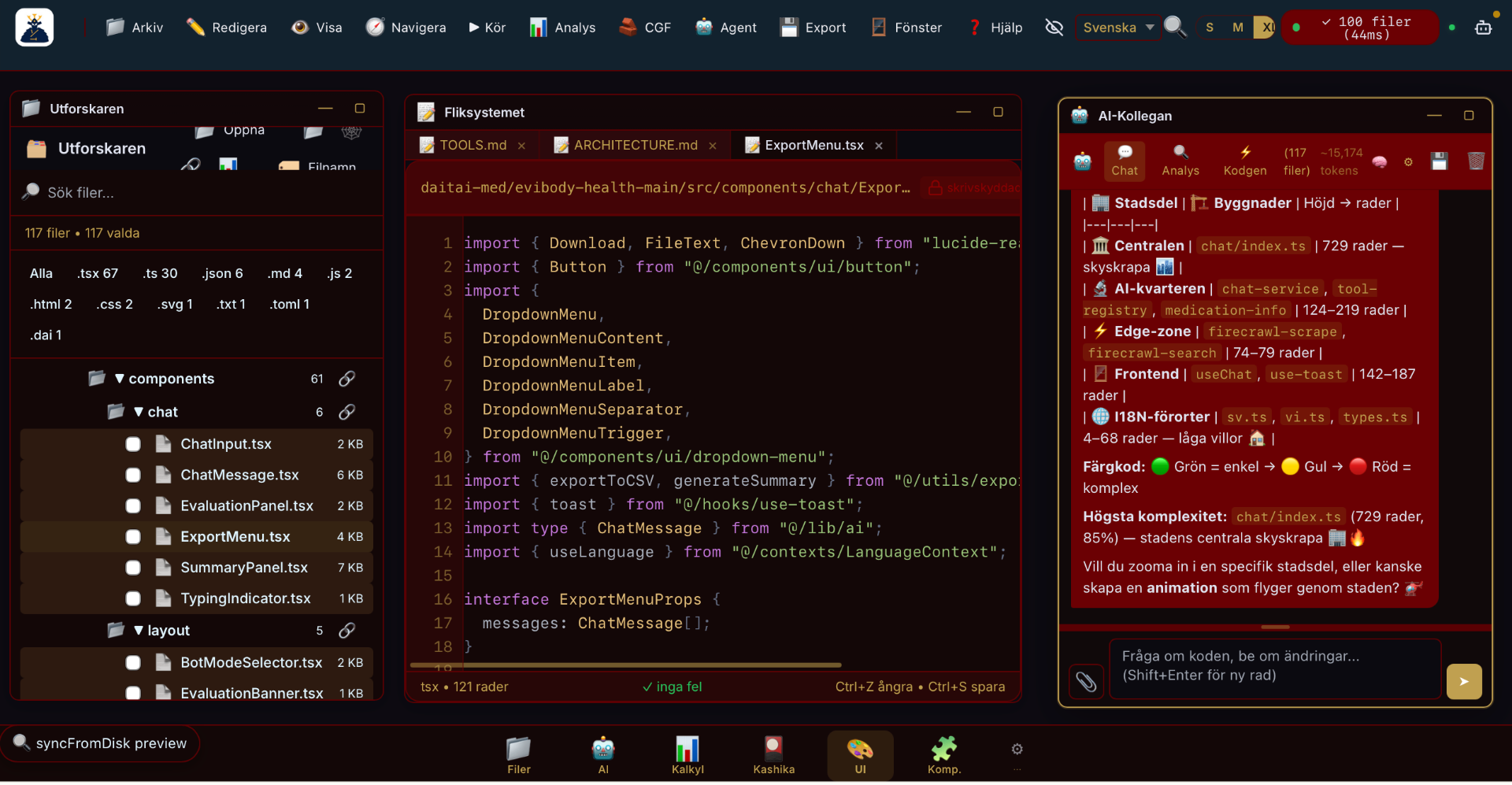Click the Sök filer search field
The width and height of the screenshot is (1512, 785).
coord(197,193)
